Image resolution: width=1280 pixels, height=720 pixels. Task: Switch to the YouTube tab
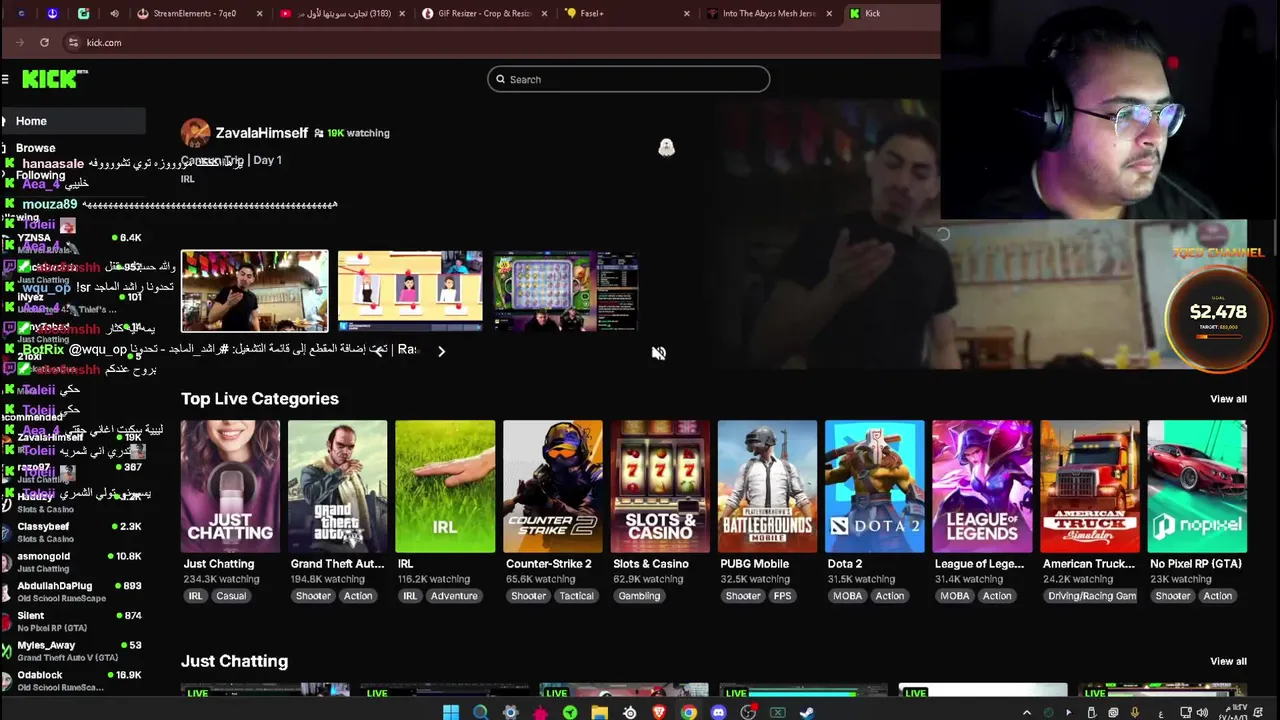tap(343, 14)
